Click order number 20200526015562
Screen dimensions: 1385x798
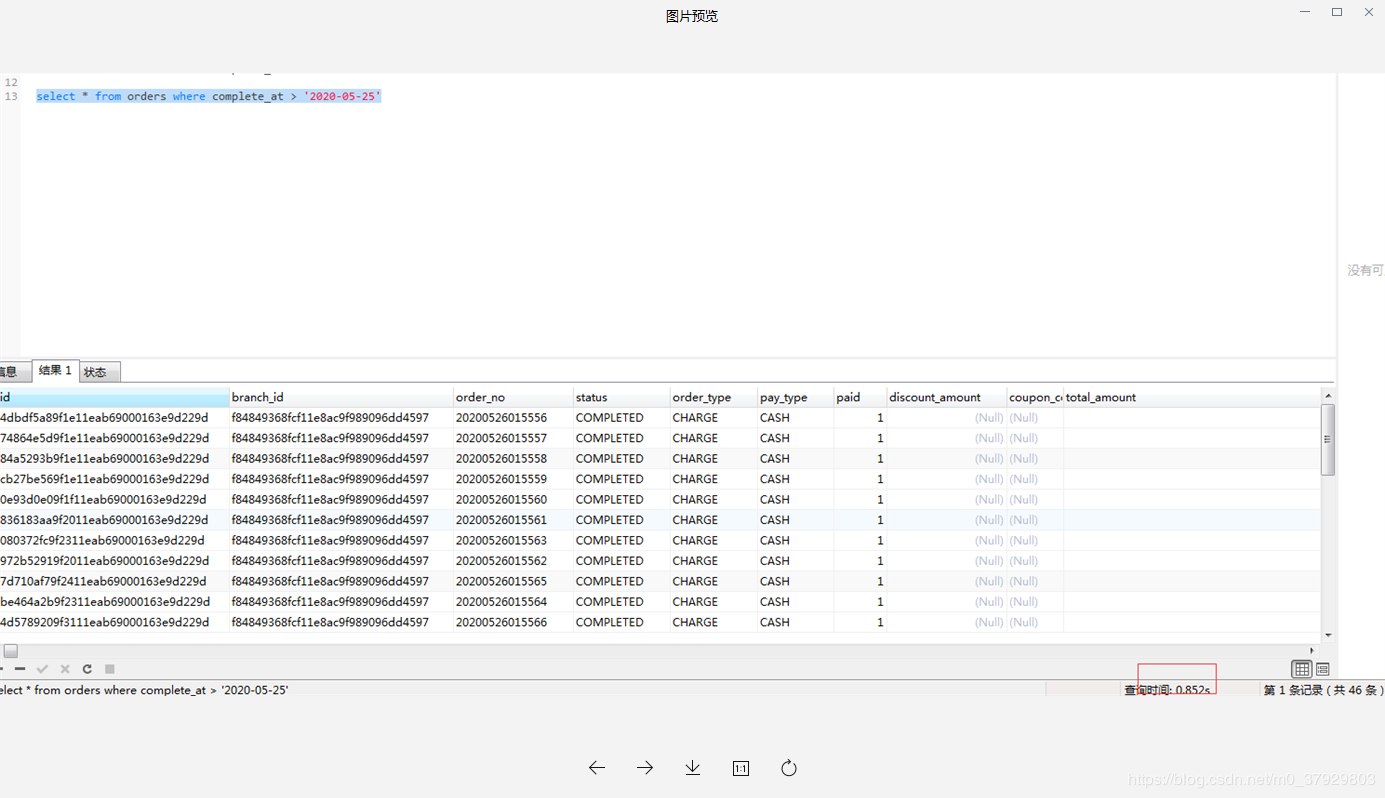pos(501,561)
